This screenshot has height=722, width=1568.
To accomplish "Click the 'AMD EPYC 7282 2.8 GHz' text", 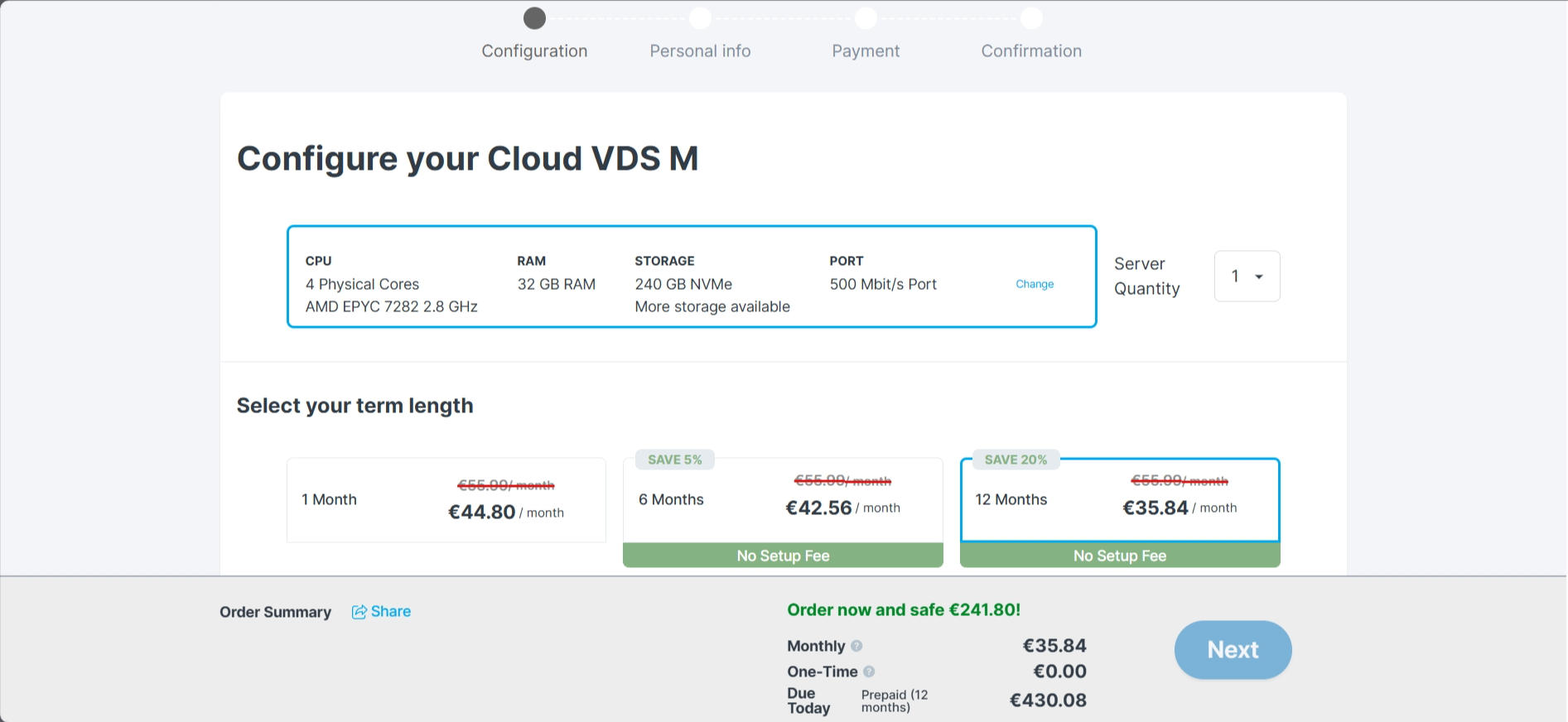I will point(392,306).
